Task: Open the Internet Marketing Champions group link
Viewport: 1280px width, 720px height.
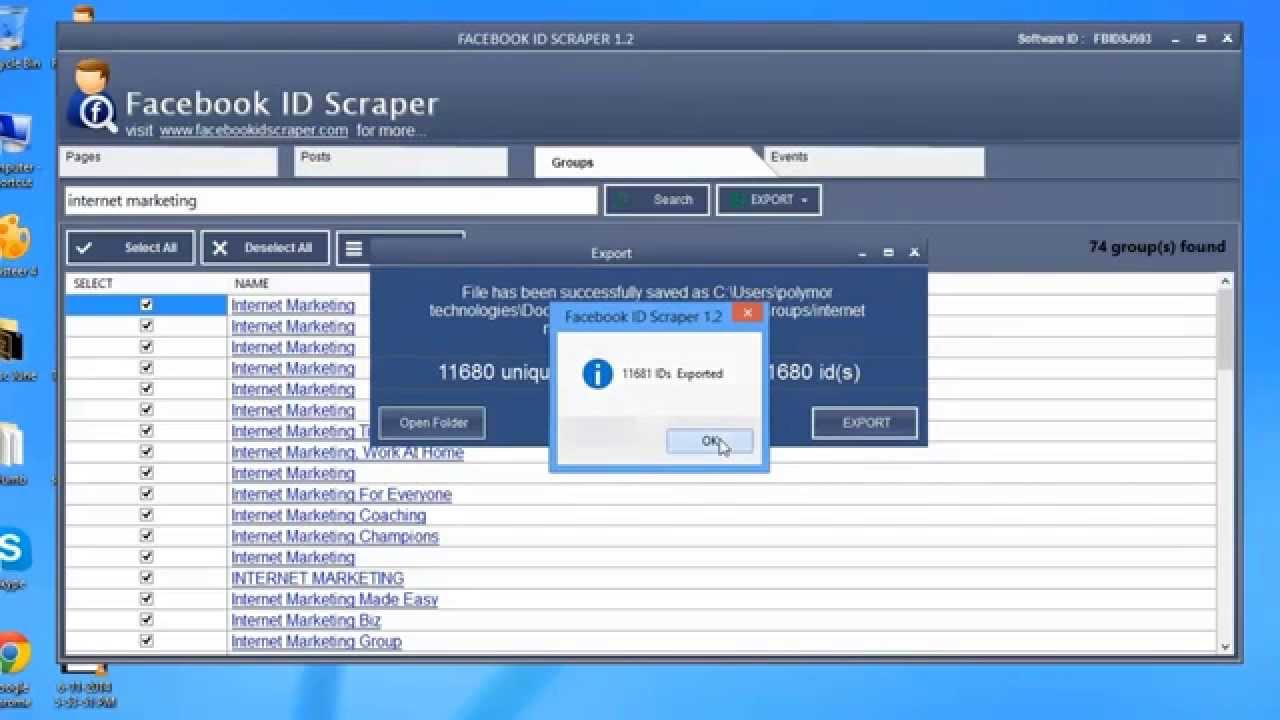Action: point(335,536)
